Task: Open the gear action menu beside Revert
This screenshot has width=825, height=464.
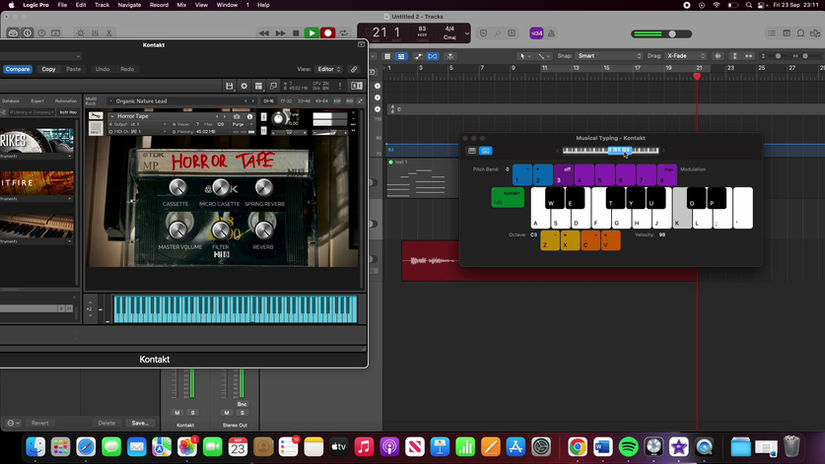Action: coord(13,423)
